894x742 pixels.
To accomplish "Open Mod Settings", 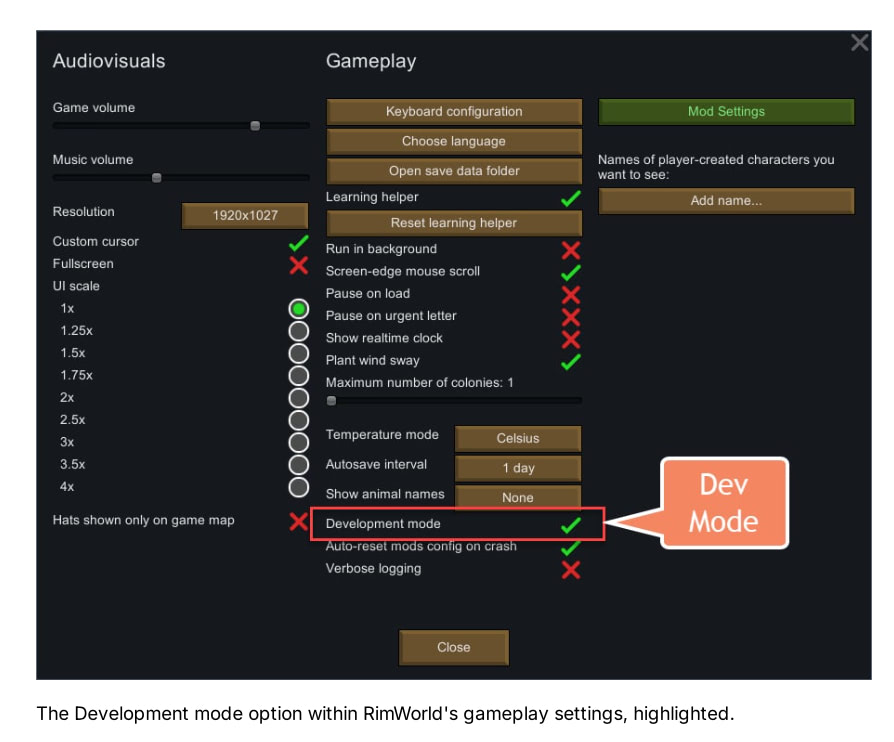I will click(726, 111).
